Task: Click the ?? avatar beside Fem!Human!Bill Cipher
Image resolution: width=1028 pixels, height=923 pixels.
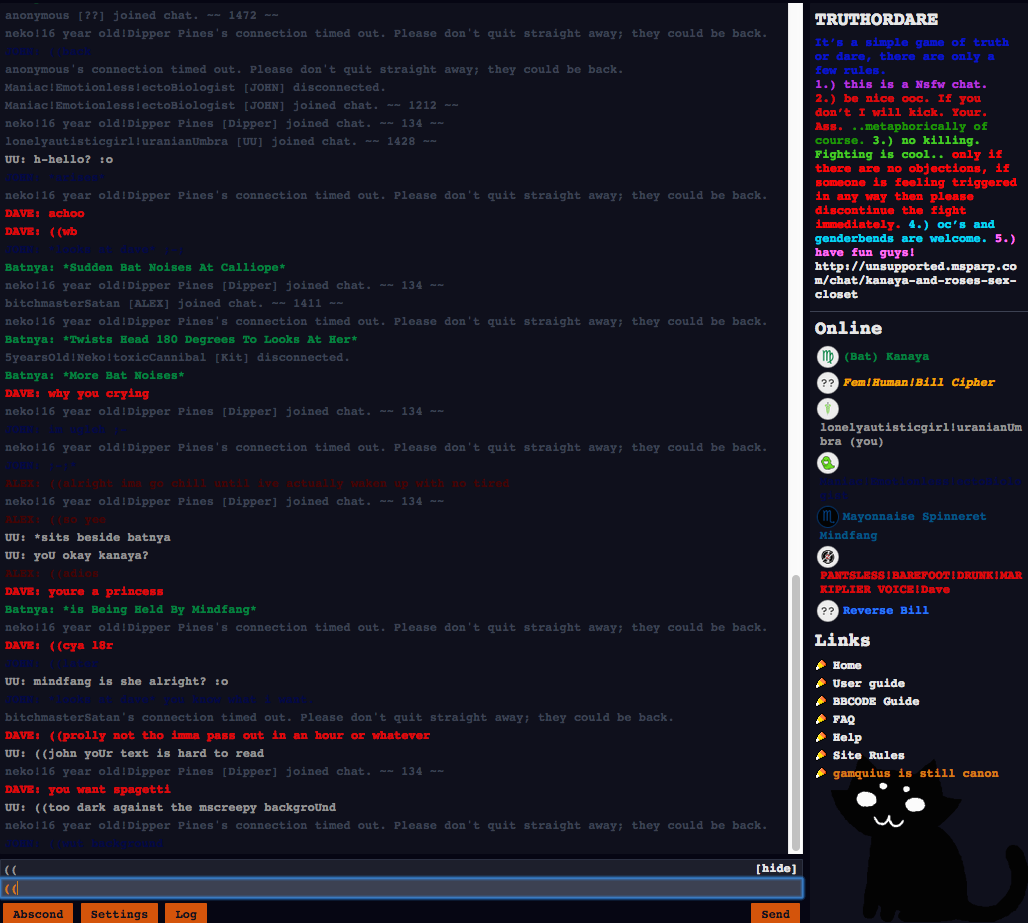Action: click(x=827, y=383)
